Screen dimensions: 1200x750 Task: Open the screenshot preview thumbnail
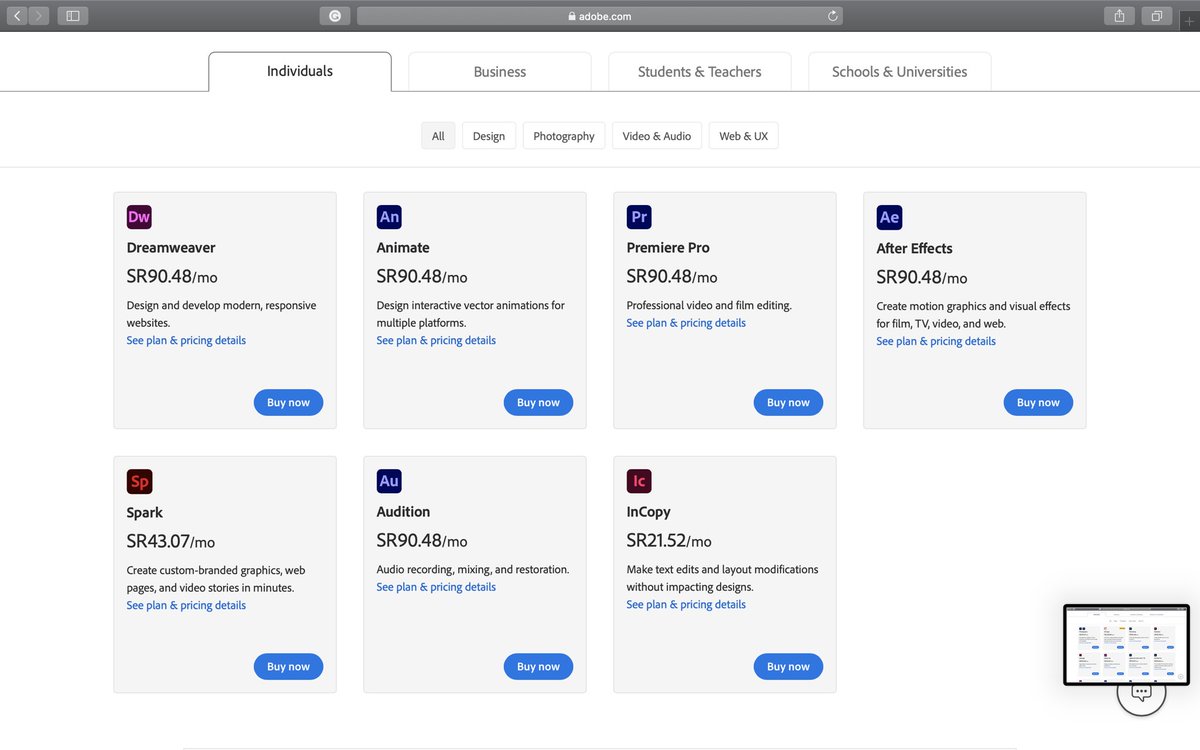(x=1126, y=645)
